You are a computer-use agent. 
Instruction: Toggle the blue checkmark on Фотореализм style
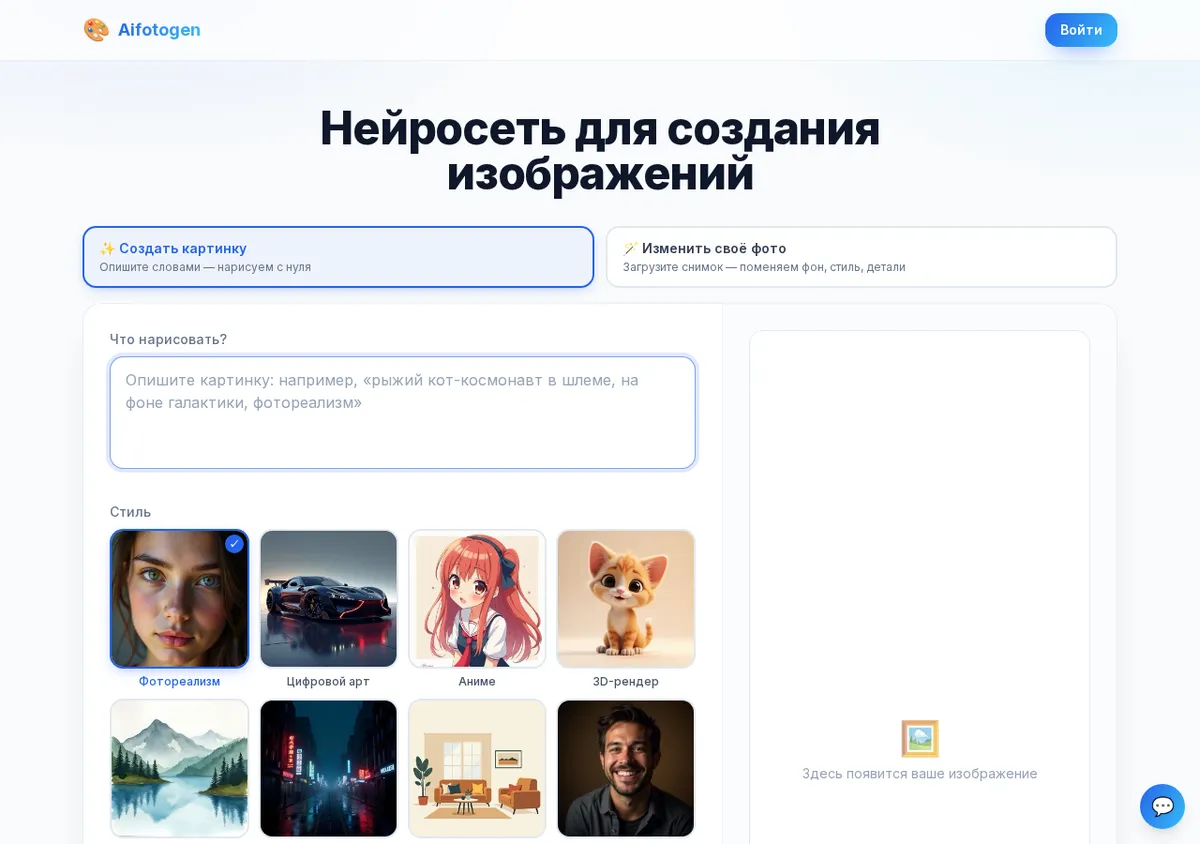(x=234, y=544)
